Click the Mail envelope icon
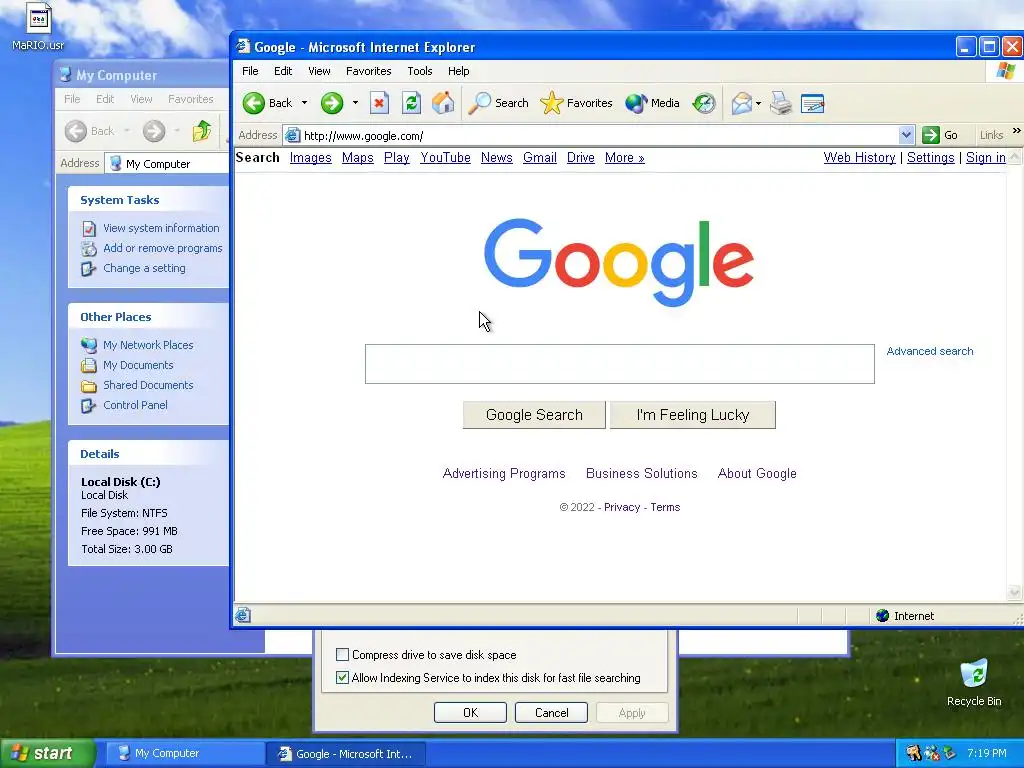The width and height of the screenshot is (1024, 768). [741, 103]
